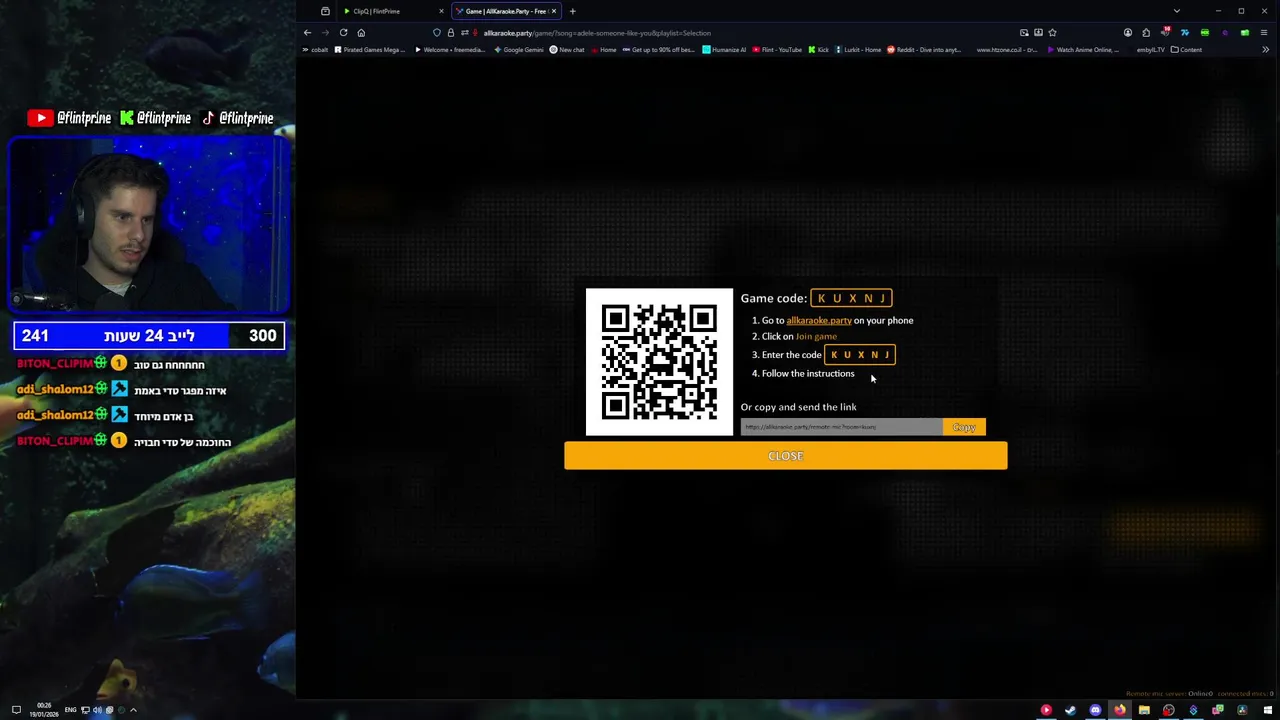Viewport: 1280px width, 720px height.
Task: Click the KUXNJ code in step 3
Action: pos(860,355)
